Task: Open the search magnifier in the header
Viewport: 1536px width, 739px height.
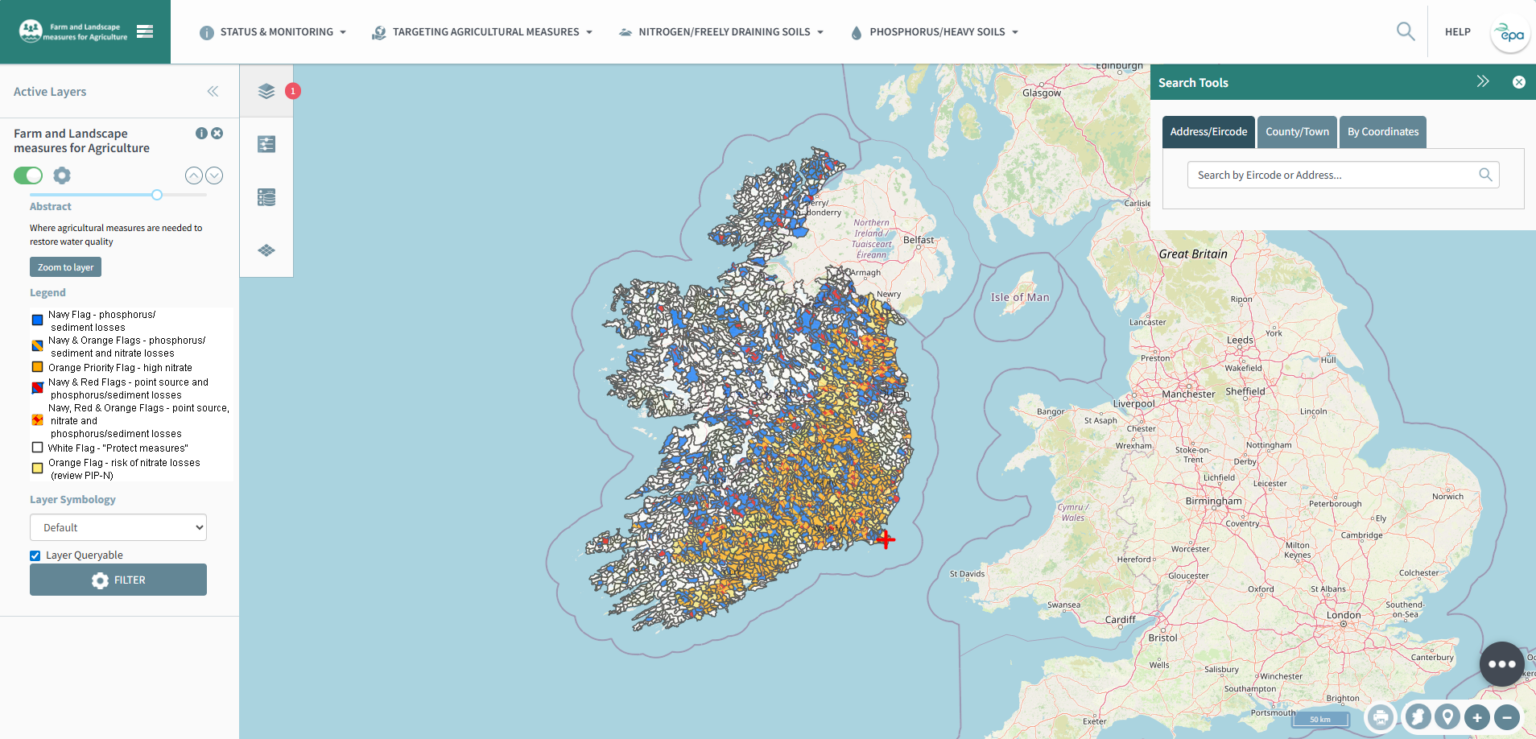Action: [x=1404, y=31]
